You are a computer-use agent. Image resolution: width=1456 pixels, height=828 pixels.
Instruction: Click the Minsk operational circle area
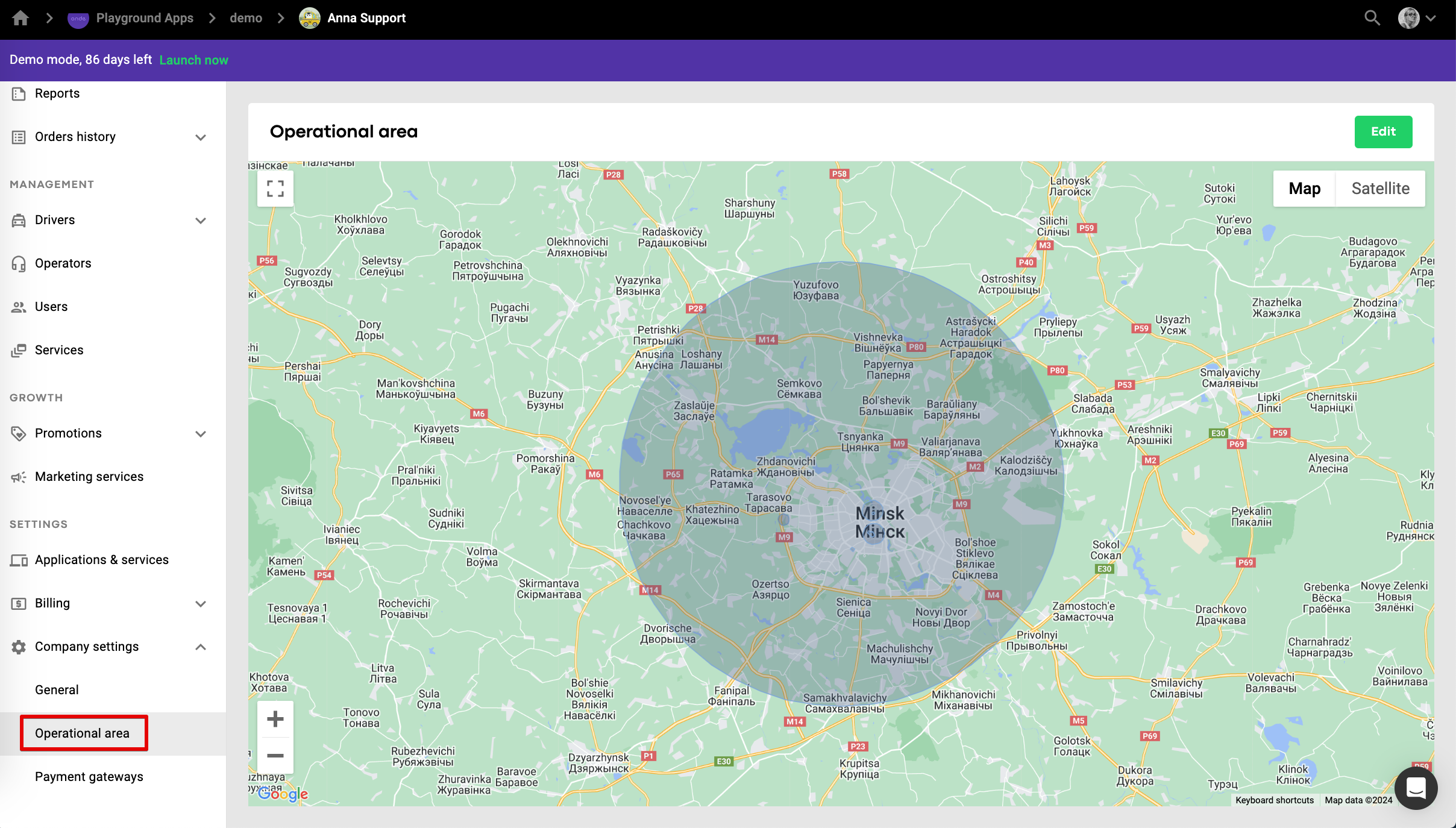pos(842,482)
